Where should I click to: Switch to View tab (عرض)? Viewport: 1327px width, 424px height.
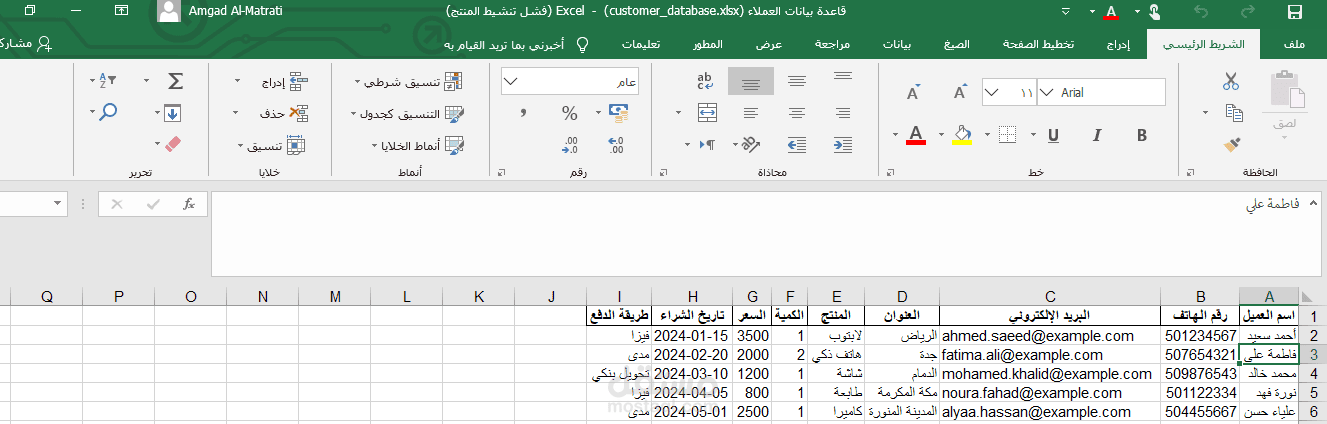(x=769, y=45)
